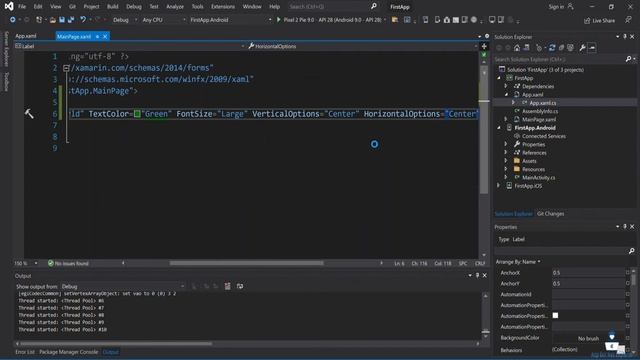Click the No issues found status indicator
Viewport: 640px width, 360px height.
68,263
